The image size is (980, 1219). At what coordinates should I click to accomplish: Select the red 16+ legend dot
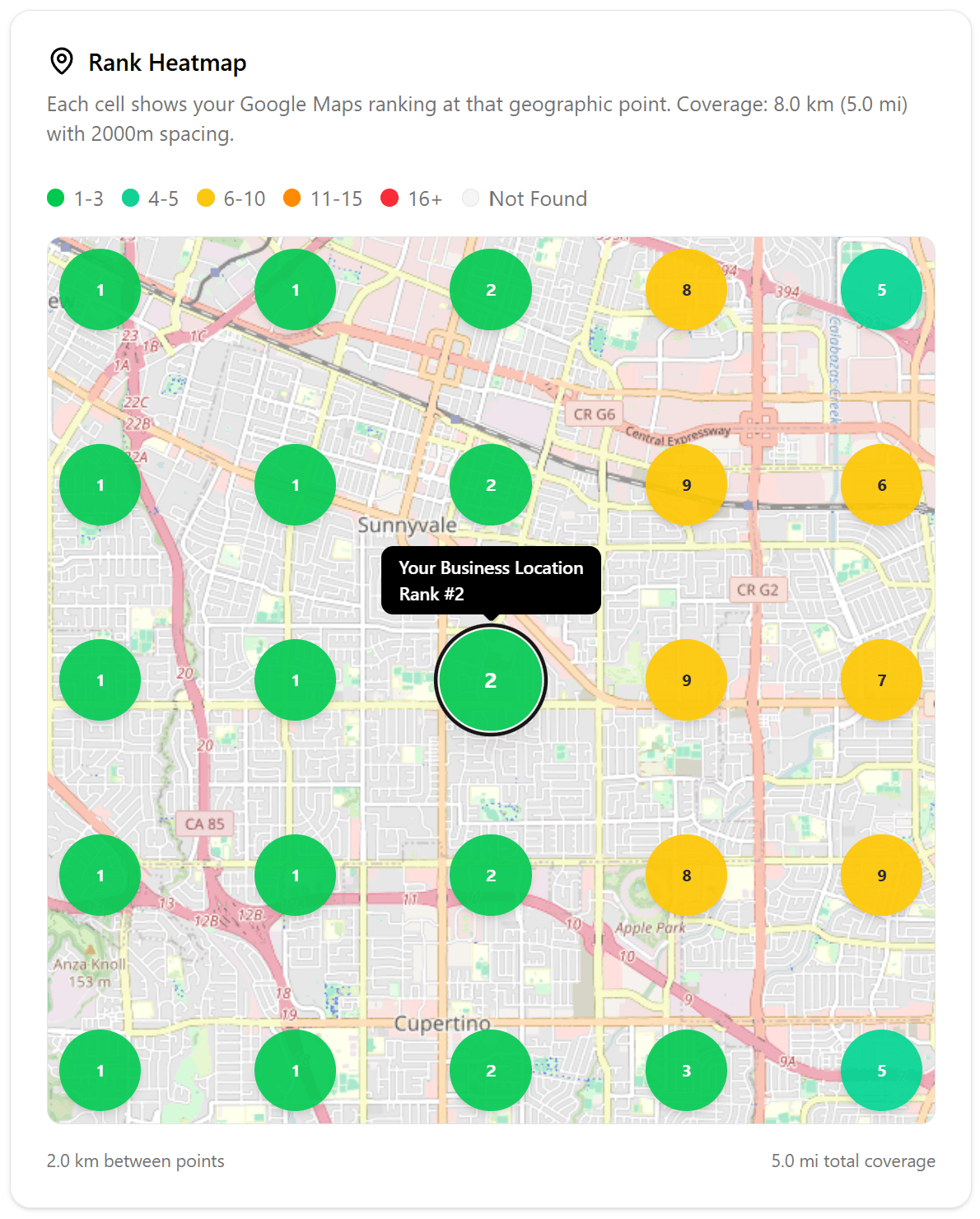(388, 198)
